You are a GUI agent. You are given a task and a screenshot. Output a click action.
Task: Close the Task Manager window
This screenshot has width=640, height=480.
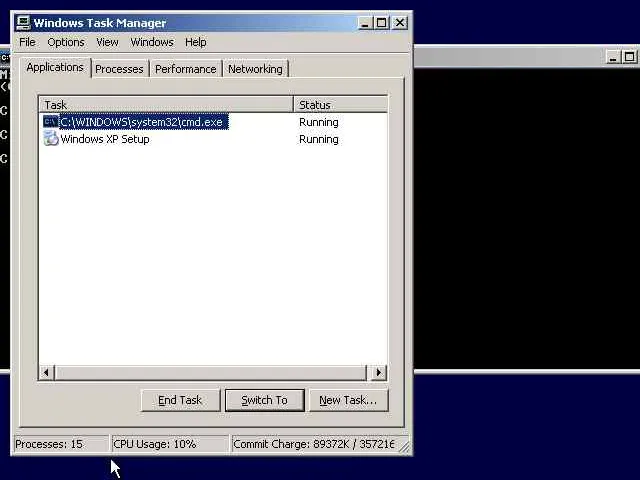point(400,23)
